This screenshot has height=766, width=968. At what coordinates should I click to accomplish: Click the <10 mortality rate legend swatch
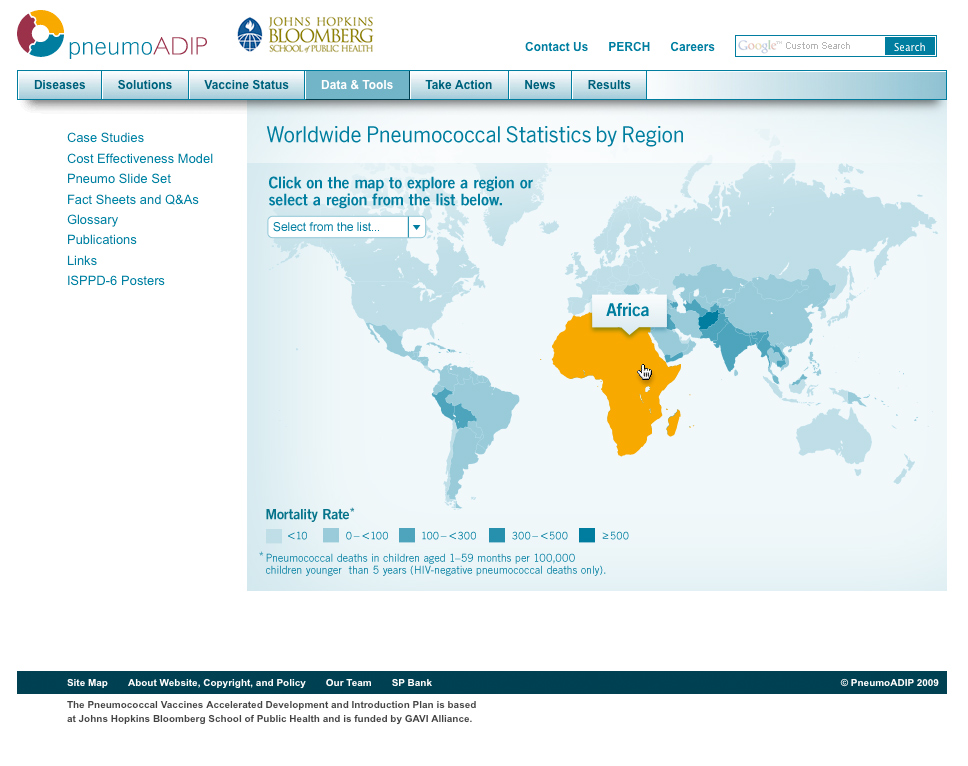coord(274,535)
